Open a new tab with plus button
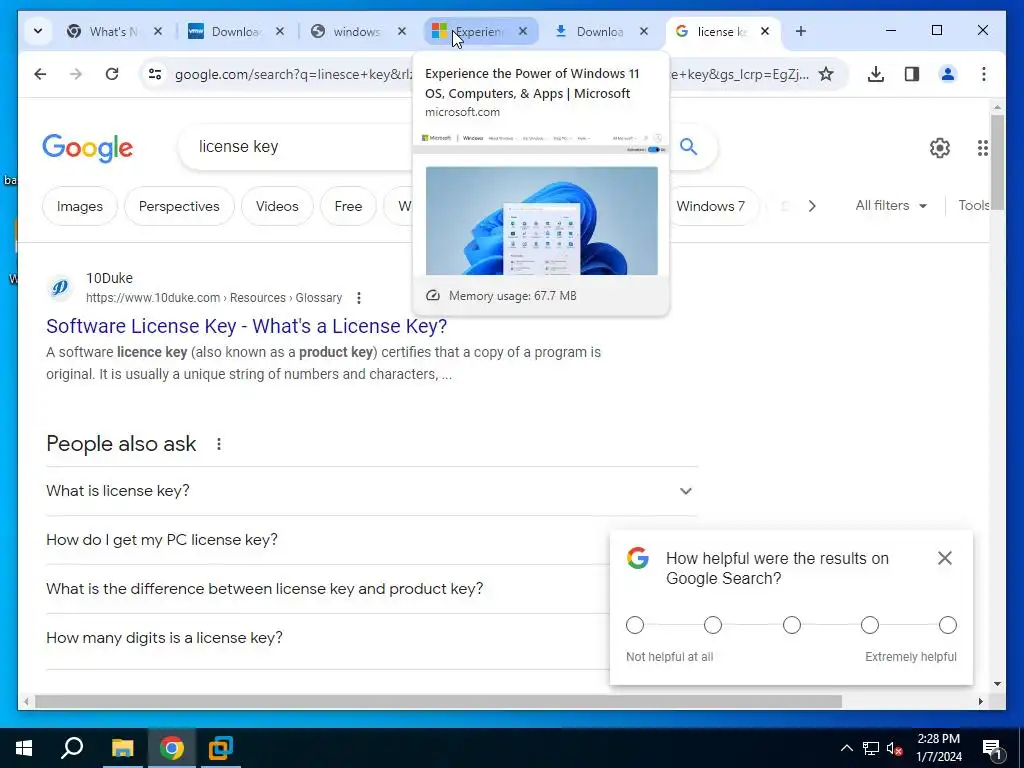Viewport: 1024px width, 768px height. (801, 31)
